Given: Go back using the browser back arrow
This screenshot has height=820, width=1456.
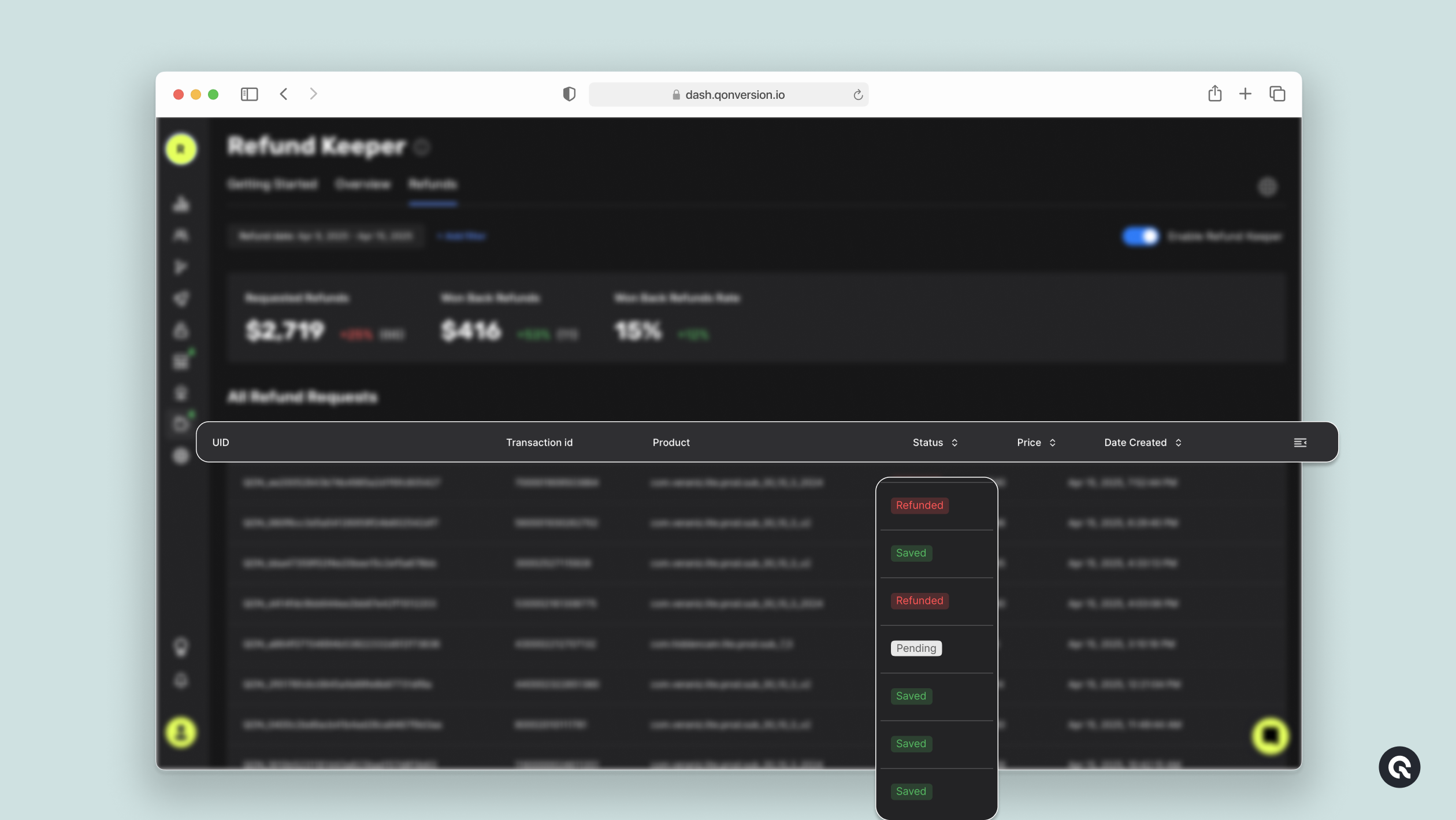Looking at the screenshot, I should (x=284, y=94).
